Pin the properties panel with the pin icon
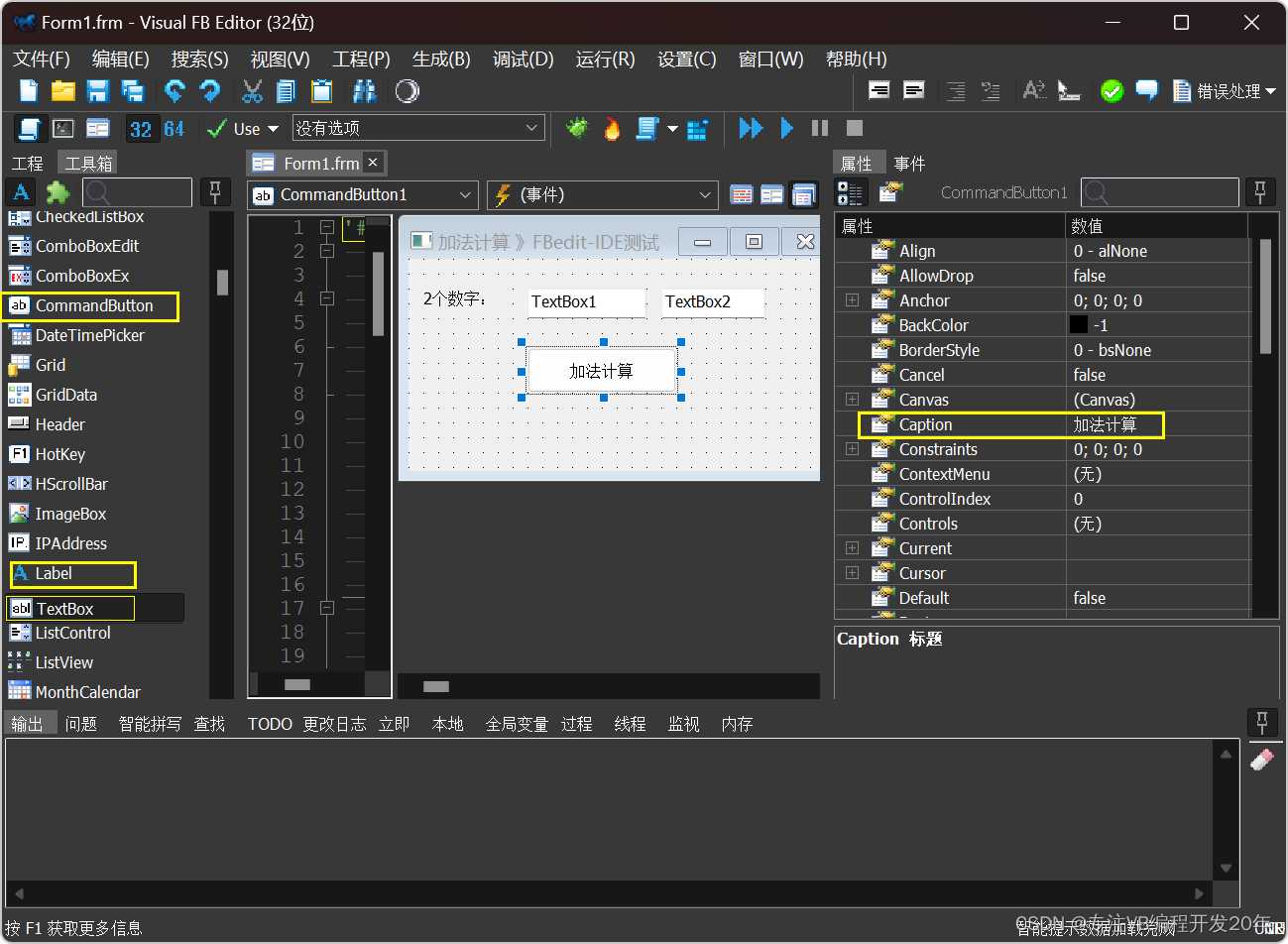The image size is (1288, 944). (1260, 191)
